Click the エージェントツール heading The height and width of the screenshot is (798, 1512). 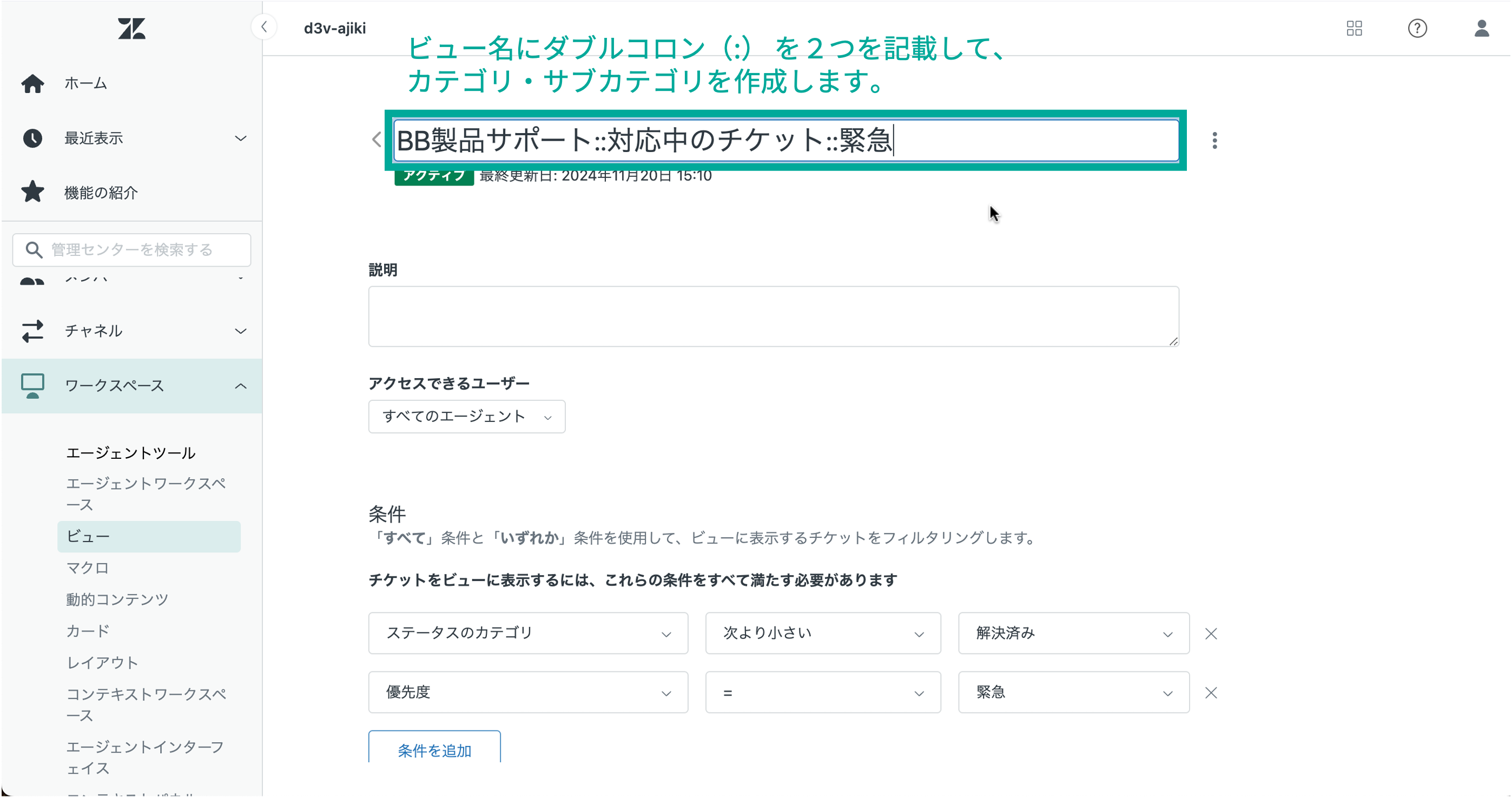click(130, 453)
